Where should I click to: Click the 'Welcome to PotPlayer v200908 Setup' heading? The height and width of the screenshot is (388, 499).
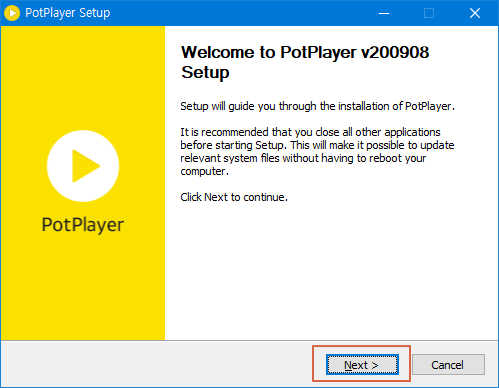point(305,62)
